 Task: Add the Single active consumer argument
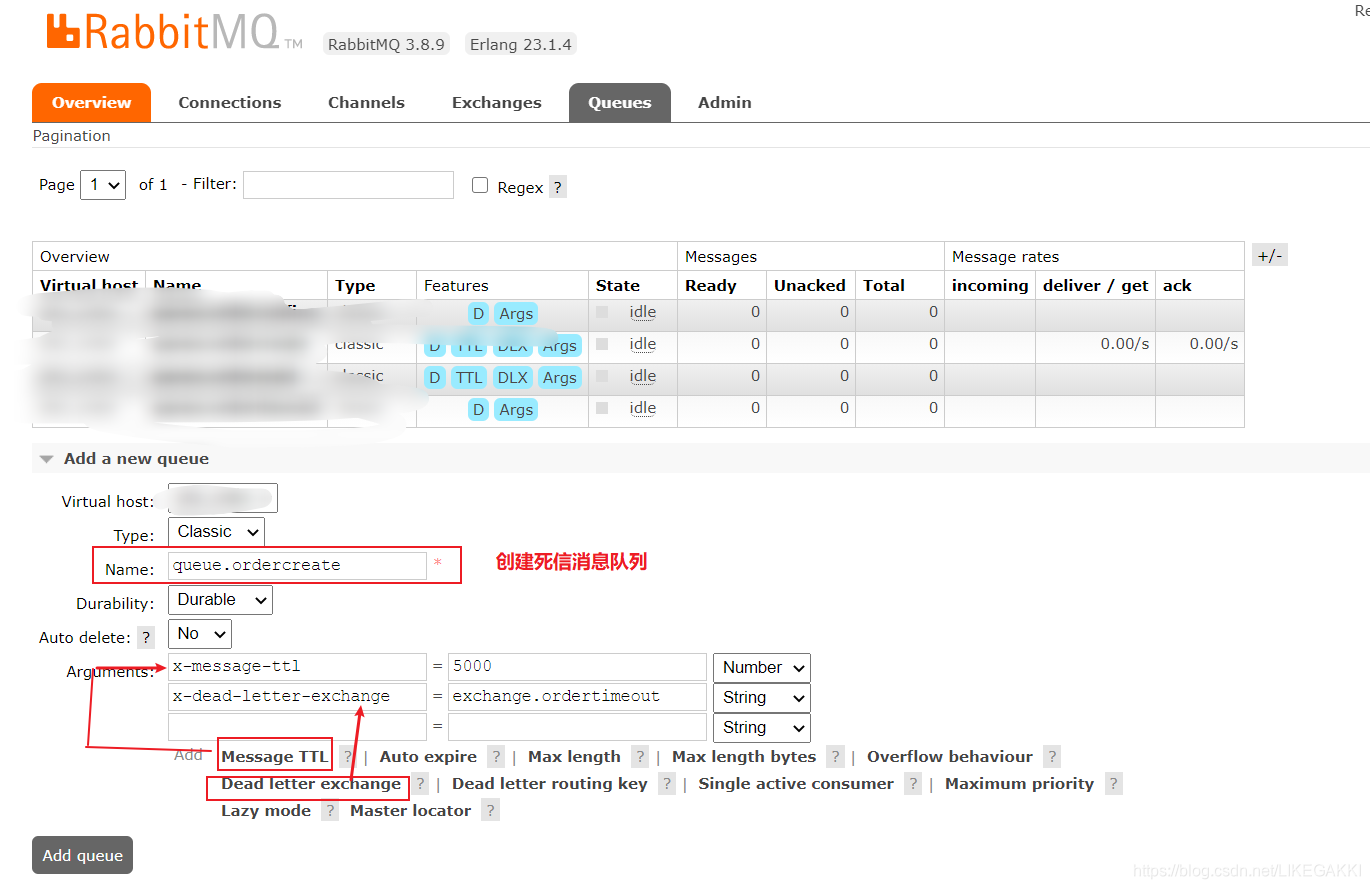(796, 784)
